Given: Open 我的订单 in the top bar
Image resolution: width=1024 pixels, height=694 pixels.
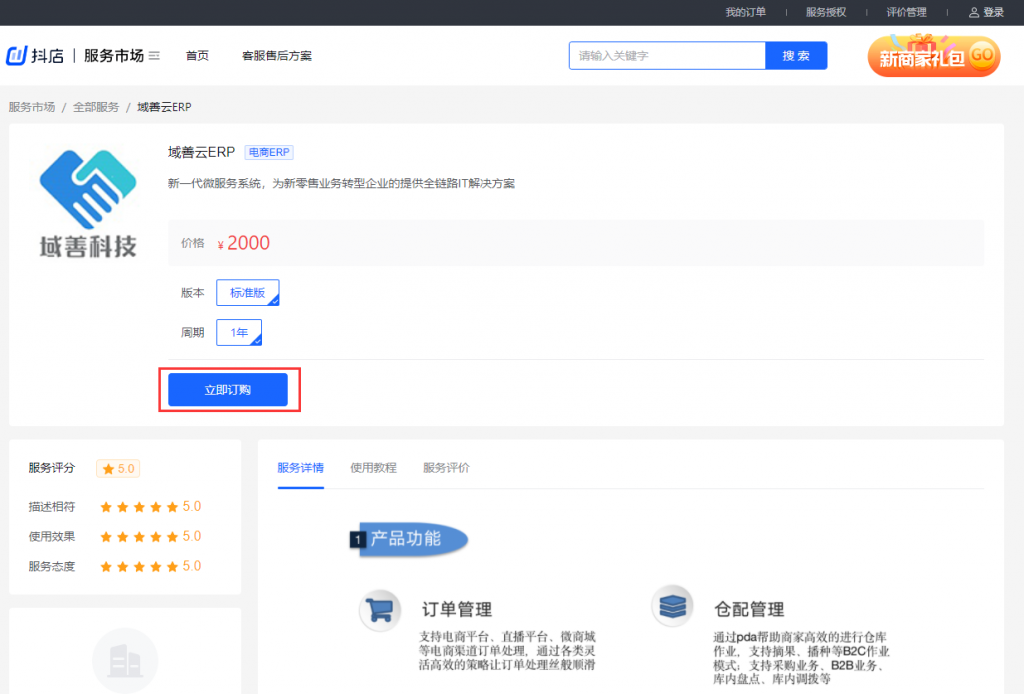Looking at the screenshot, I should (744, 12).
